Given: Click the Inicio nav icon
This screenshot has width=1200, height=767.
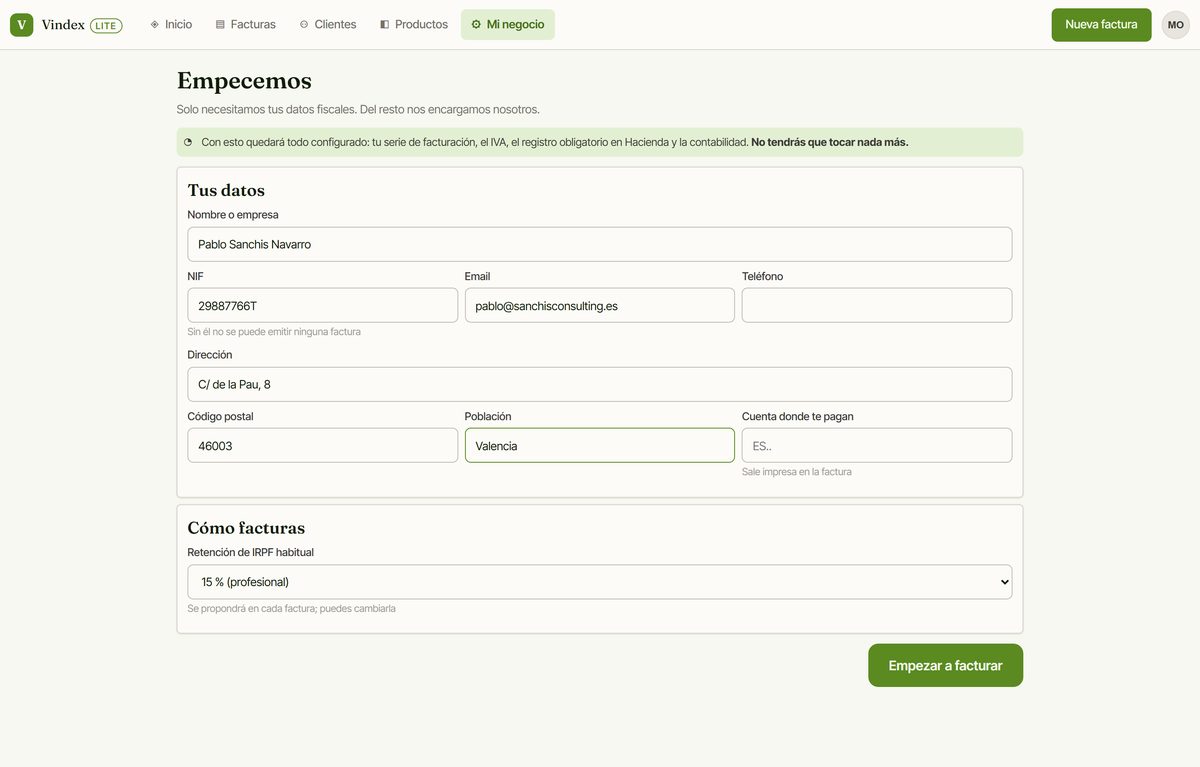Looking at the screenshot, I should point(155,25).
